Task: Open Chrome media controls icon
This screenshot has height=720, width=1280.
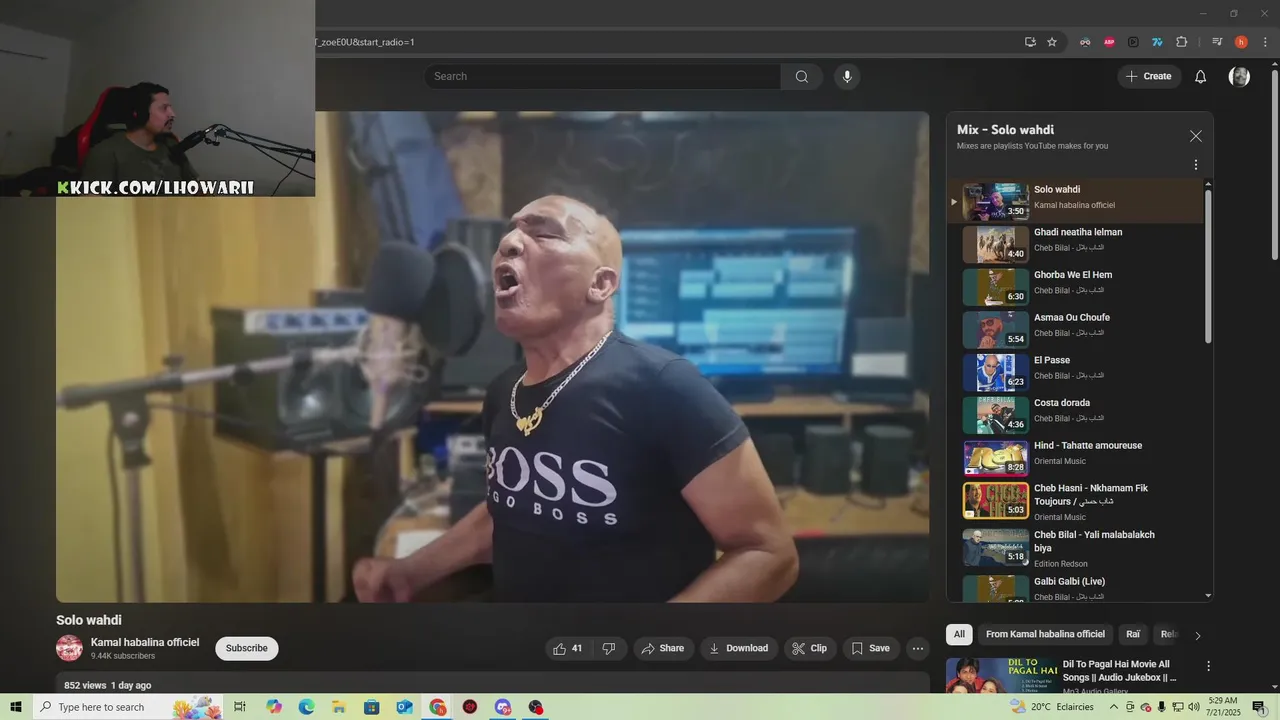Action: pyautogui.click(x=1217, y=42)
